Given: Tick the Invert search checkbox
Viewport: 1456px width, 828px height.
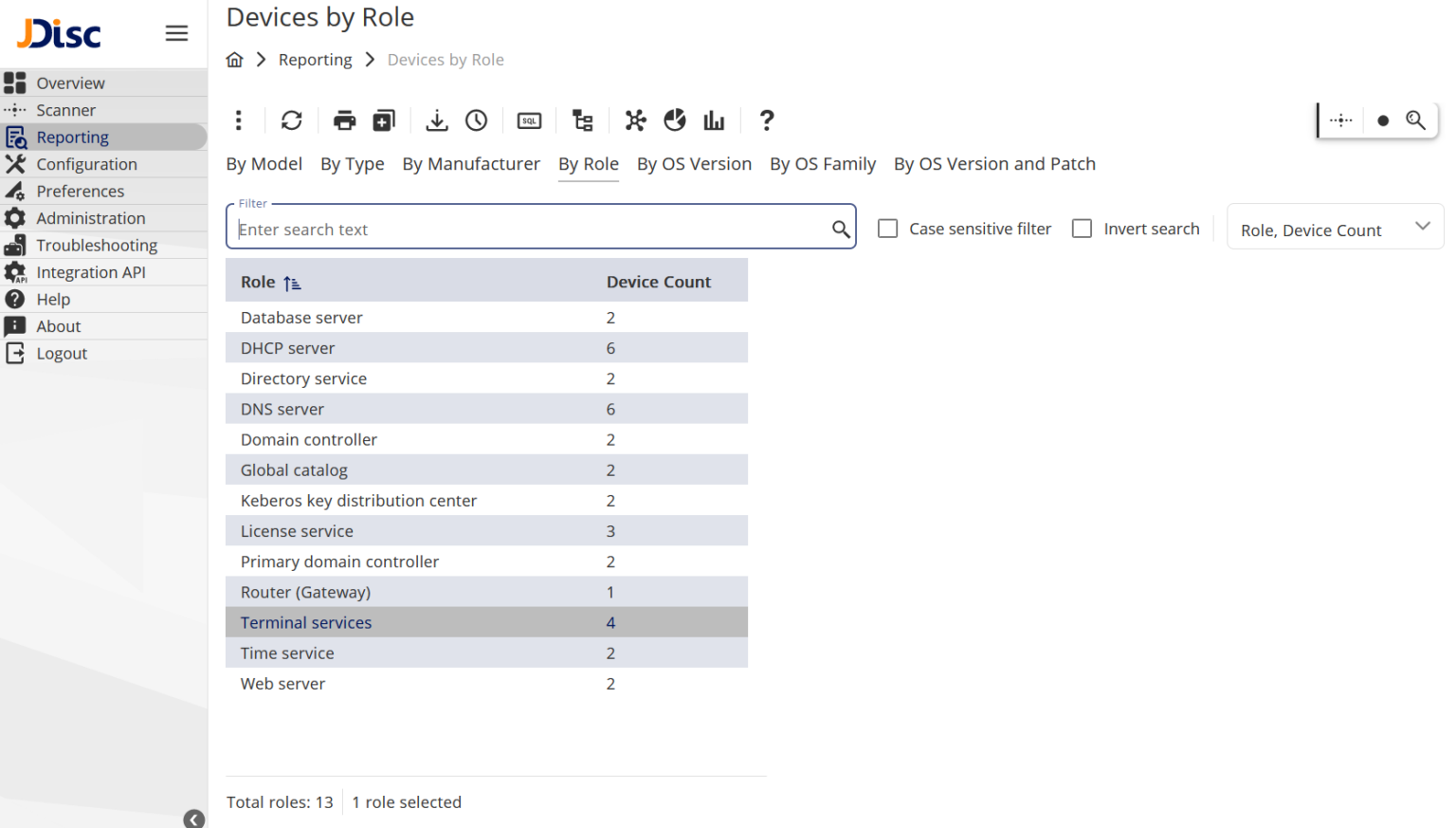Looking at the screenshot, I should (x=1082, y=229).
